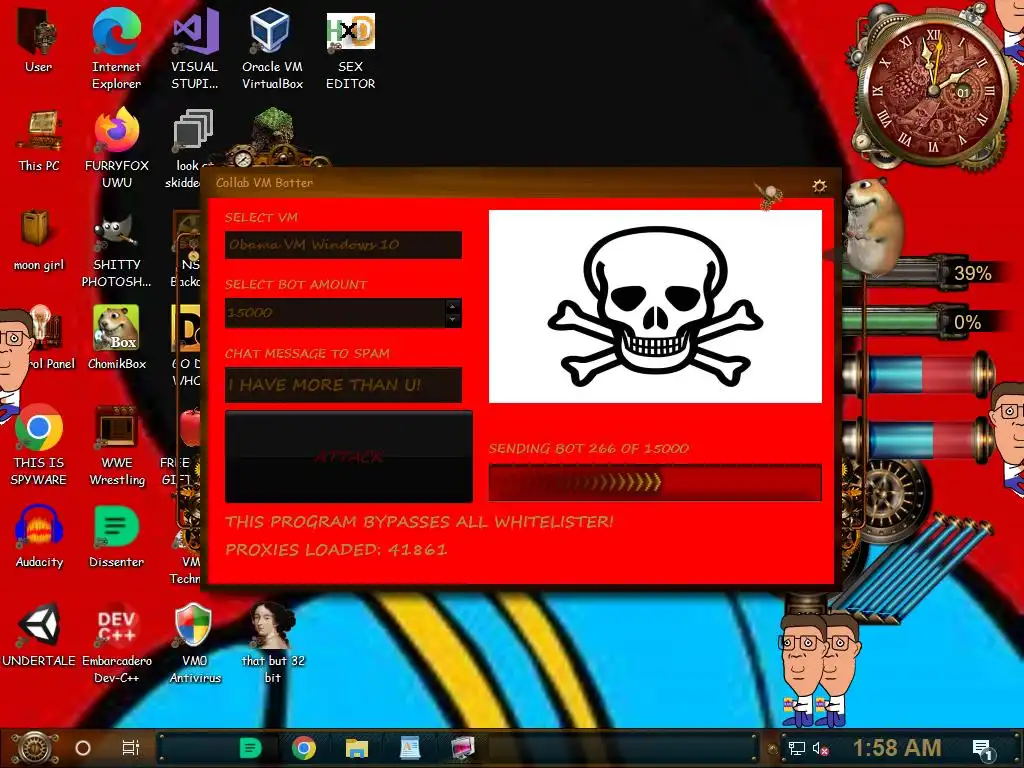Open Chrome from the taskbar

[x=304, y=748]
